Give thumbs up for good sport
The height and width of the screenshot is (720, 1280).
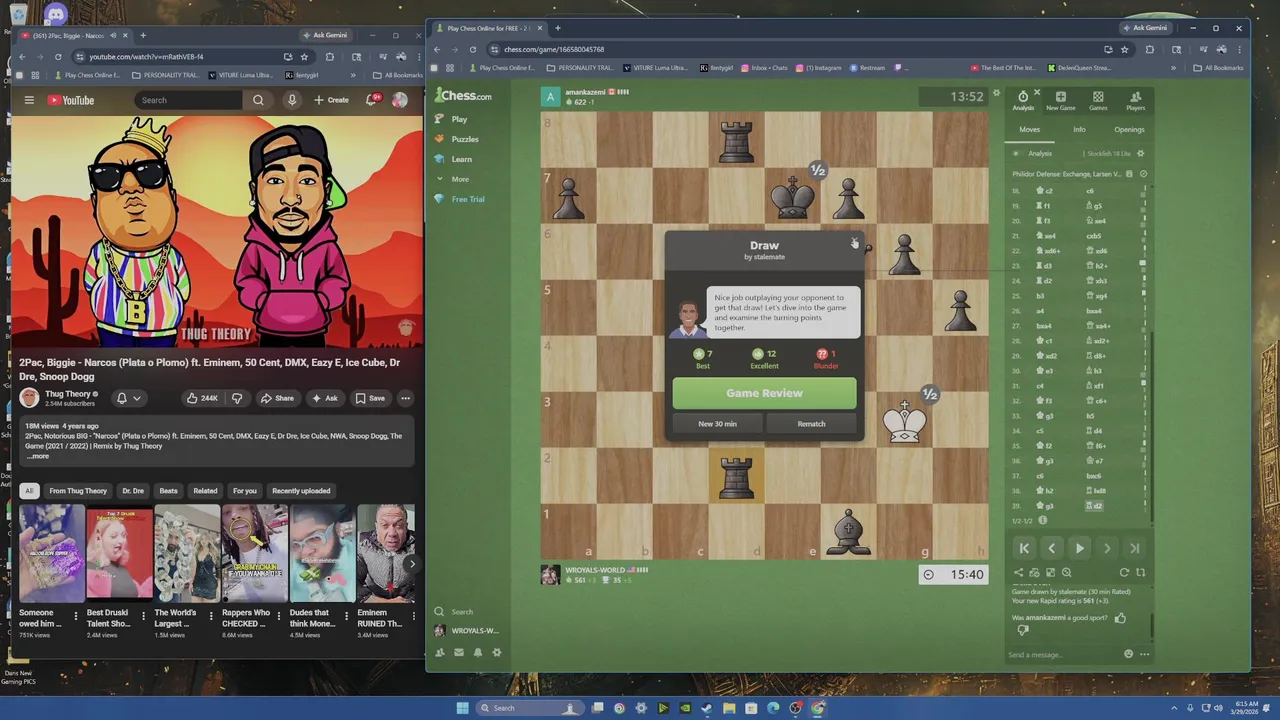coord(1120,618)
